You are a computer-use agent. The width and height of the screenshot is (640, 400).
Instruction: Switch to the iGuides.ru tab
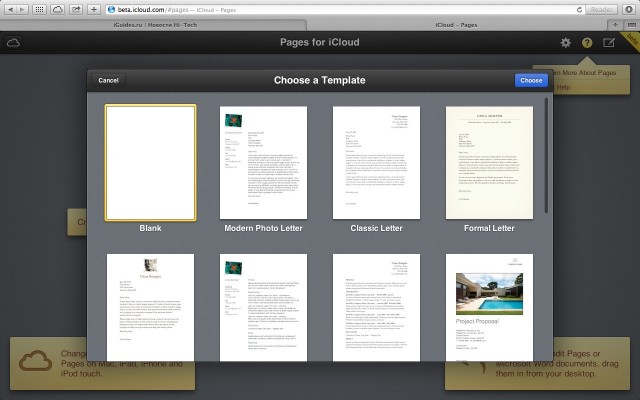point(155,25)
